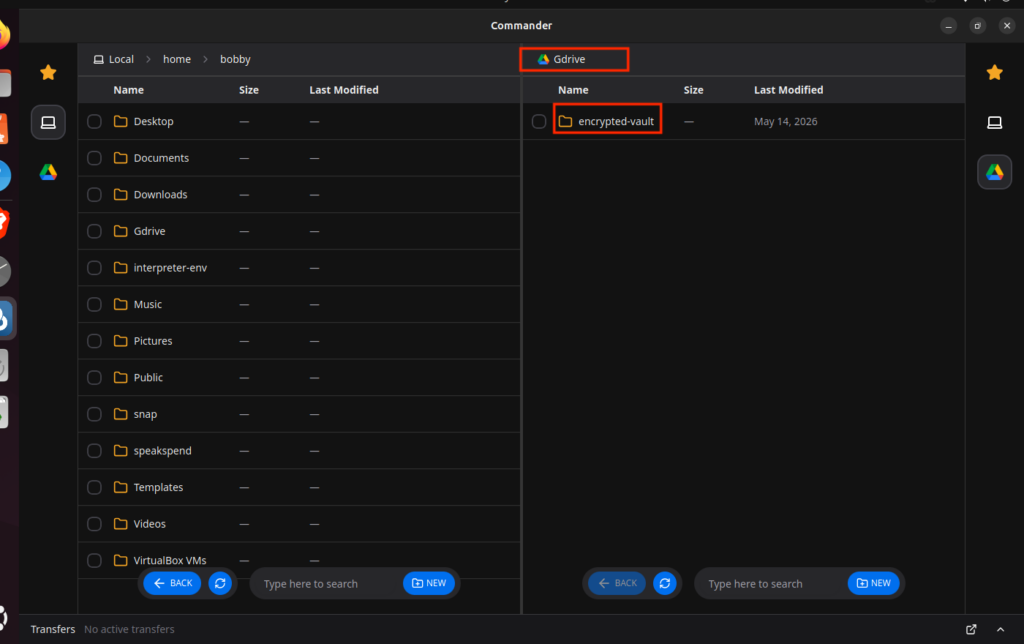
Task: Click the encrypted-vault folder icon
Action: point(565,121)
